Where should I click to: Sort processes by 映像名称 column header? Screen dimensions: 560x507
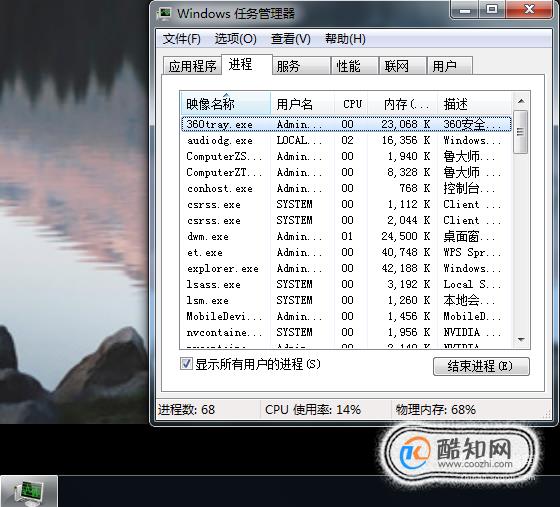point(226,104)
